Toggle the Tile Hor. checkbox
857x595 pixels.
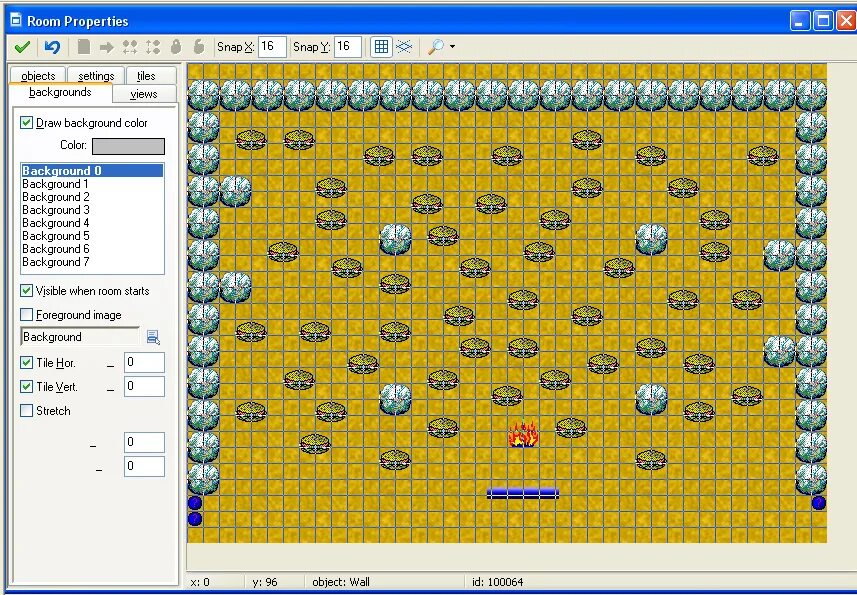[x=26, y=362]
